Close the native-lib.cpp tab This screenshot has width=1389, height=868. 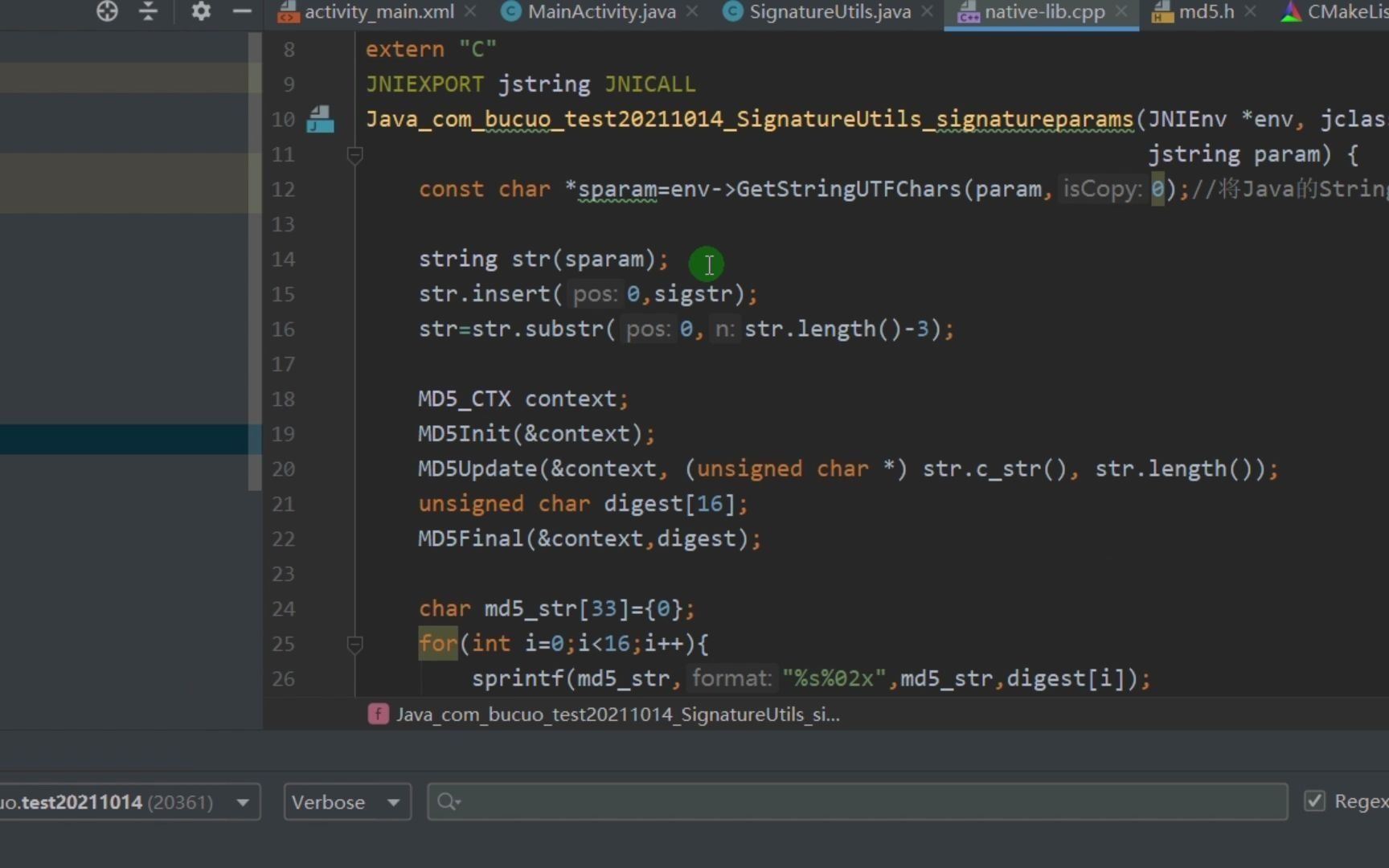pos(1121,12)
